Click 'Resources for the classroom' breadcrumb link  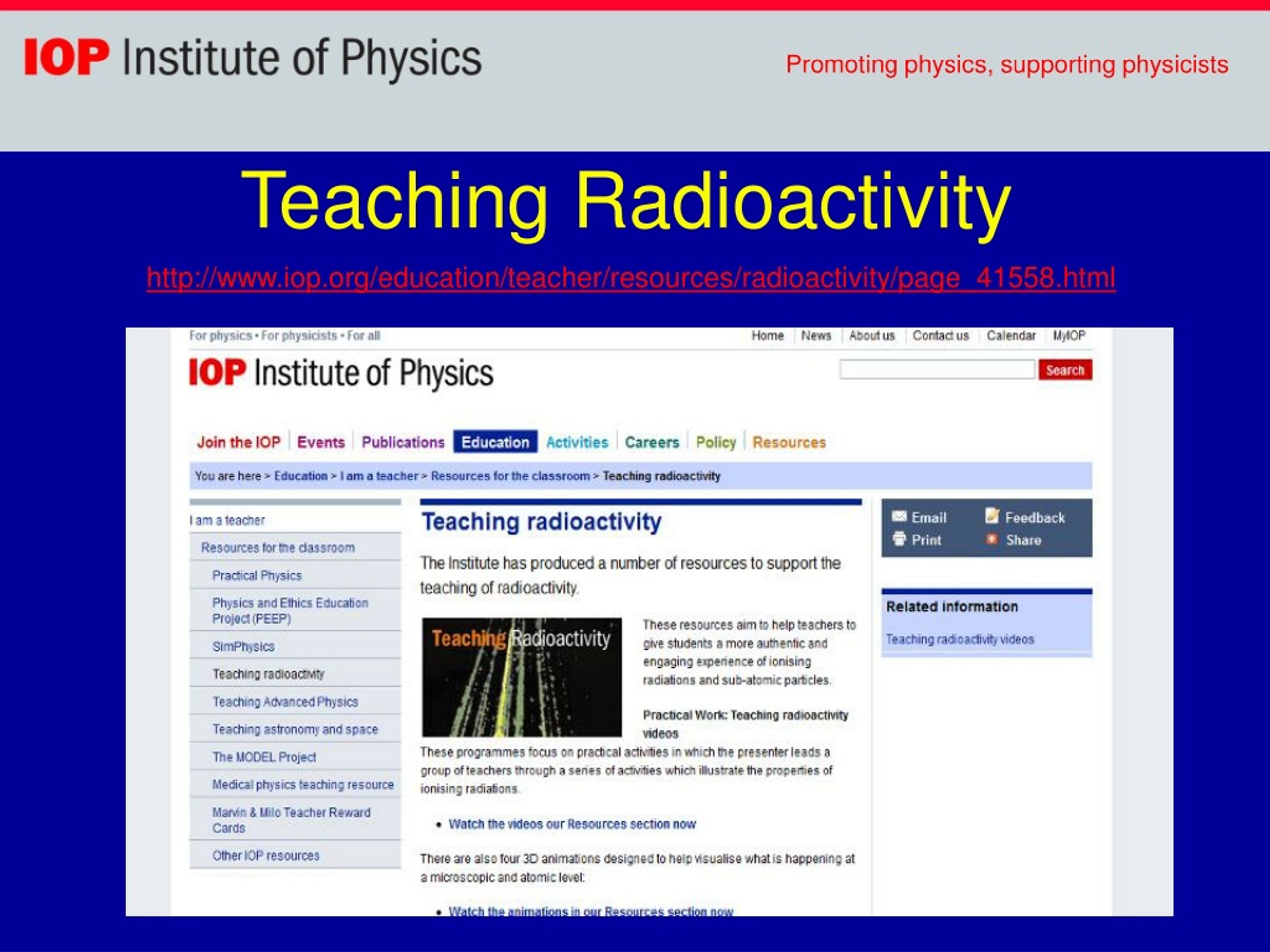[510, 476]
